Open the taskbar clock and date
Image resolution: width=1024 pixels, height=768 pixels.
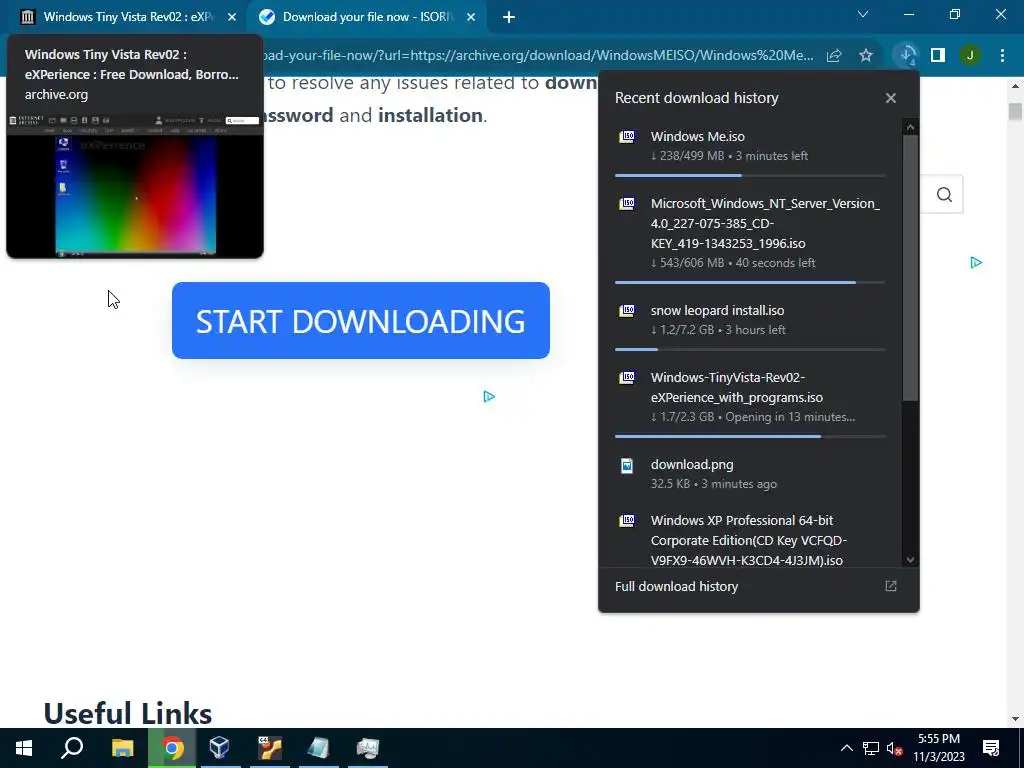click(939, 748)
